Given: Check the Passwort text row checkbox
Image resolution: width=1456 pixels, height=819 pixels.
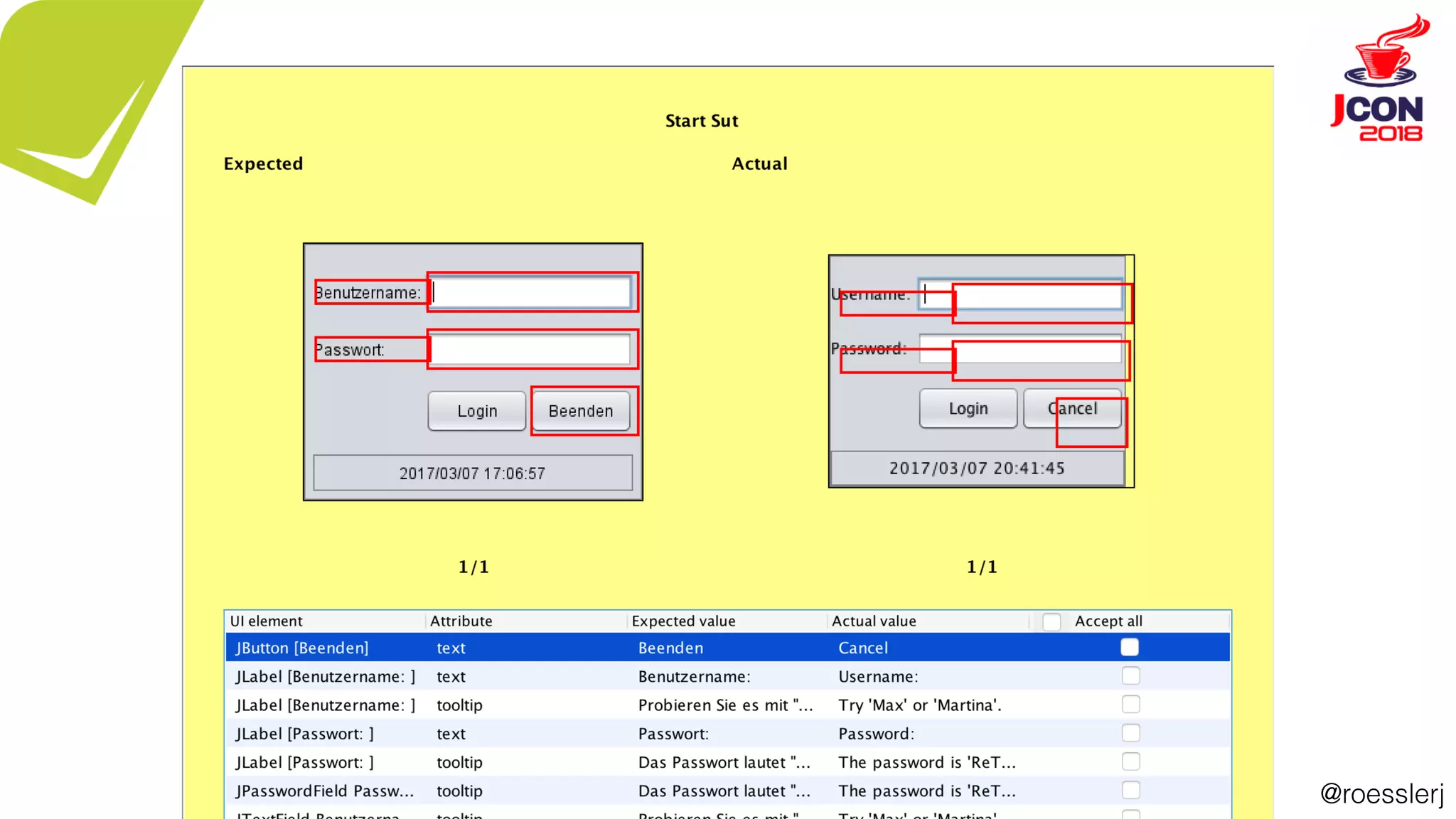Looking at the screenshot, I should pos(1130,733).
